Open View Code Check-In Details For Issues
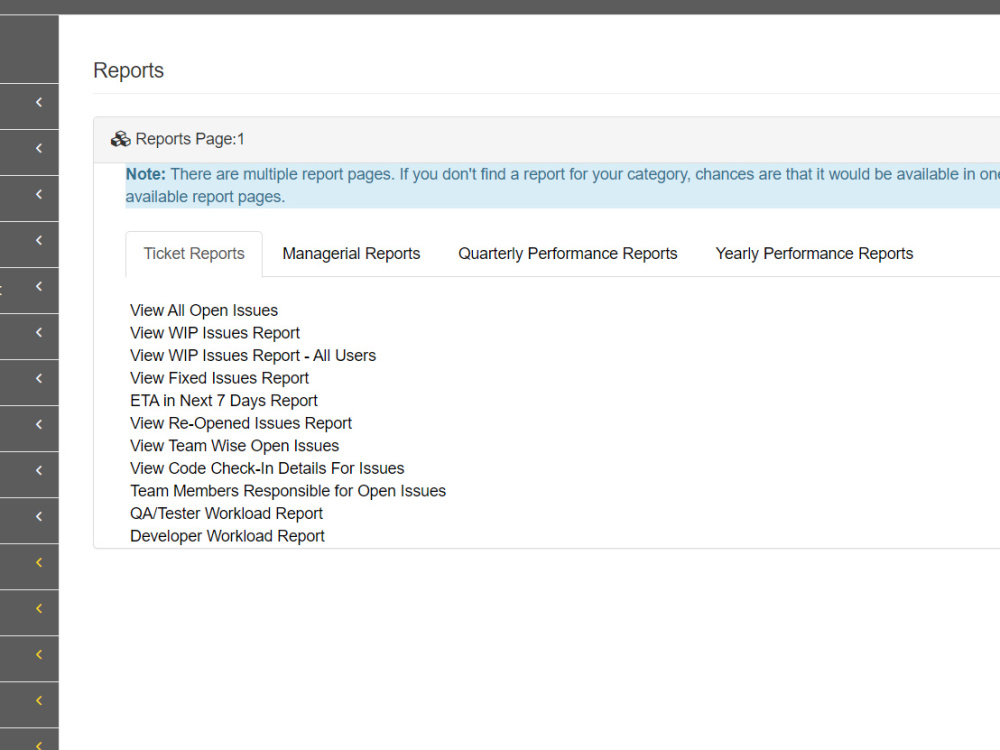The image size is (1000, 750). pyautogui.click(x=267, y=469)
